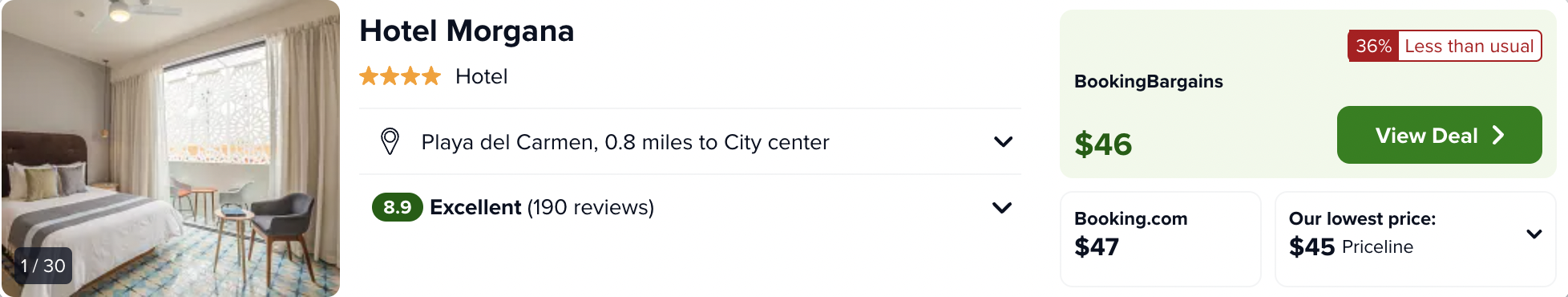Image resolution: width=1568 pixels, height=297 pixels.
Task: Open the 1 / 30 photo counter
Action: point(43,266)
